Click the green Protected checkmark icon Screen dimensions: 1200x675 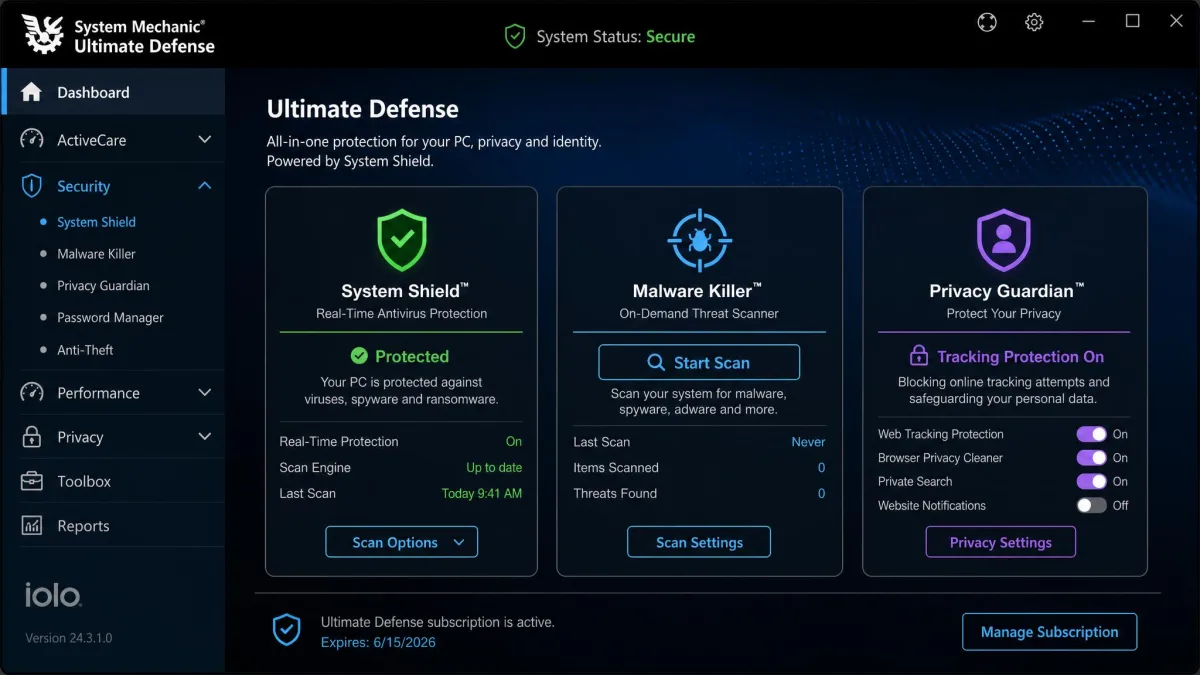[x=359, y=356]
